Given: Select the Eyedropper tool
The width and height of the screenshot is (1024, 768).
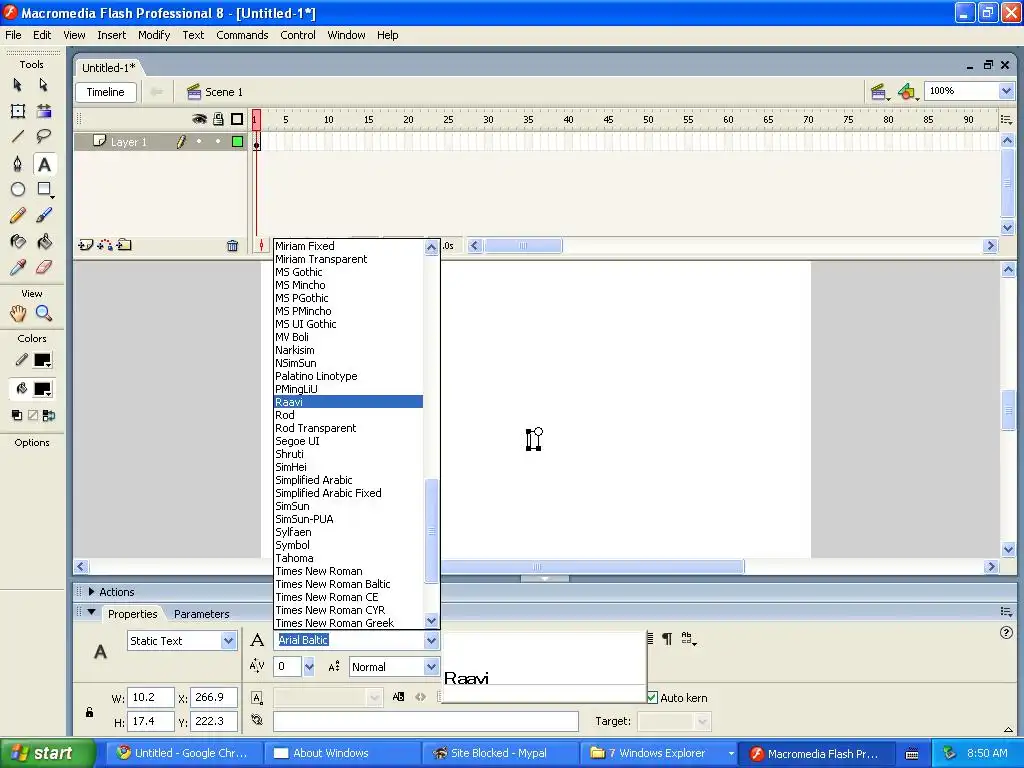Looking at the screenshot, I should click(x=18, y=267).
